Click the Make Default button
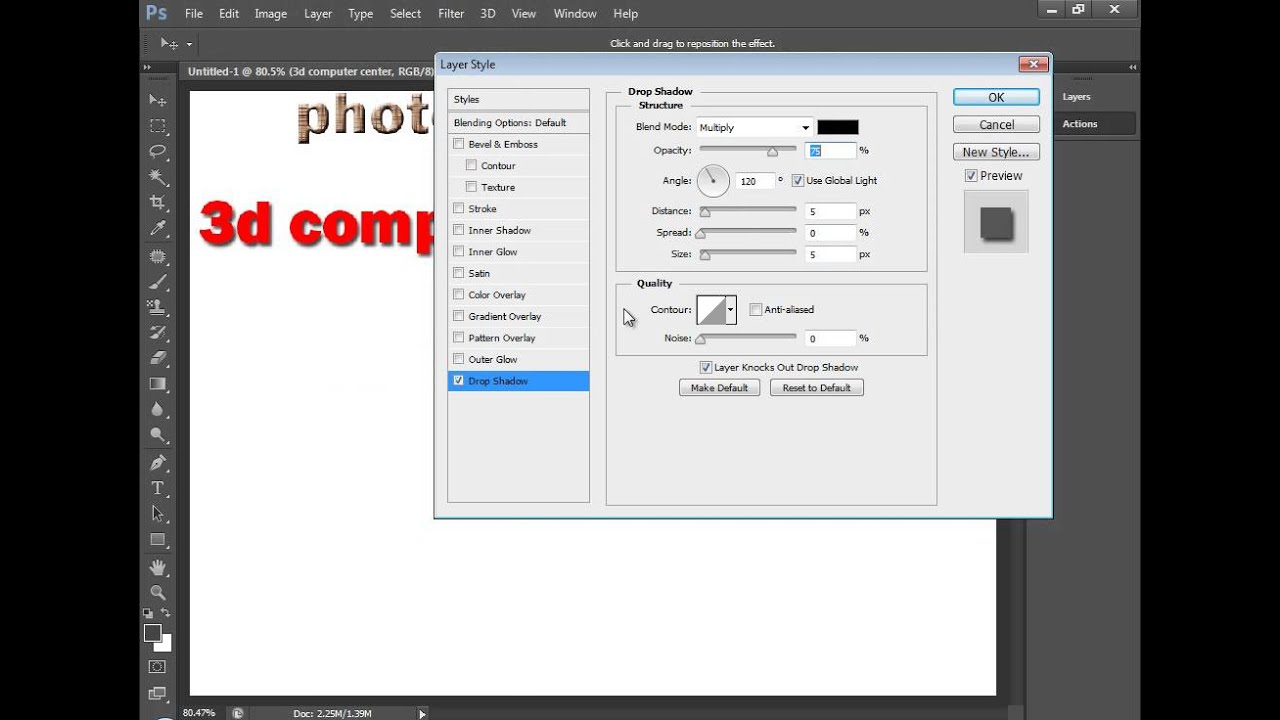 pos(719,388)
